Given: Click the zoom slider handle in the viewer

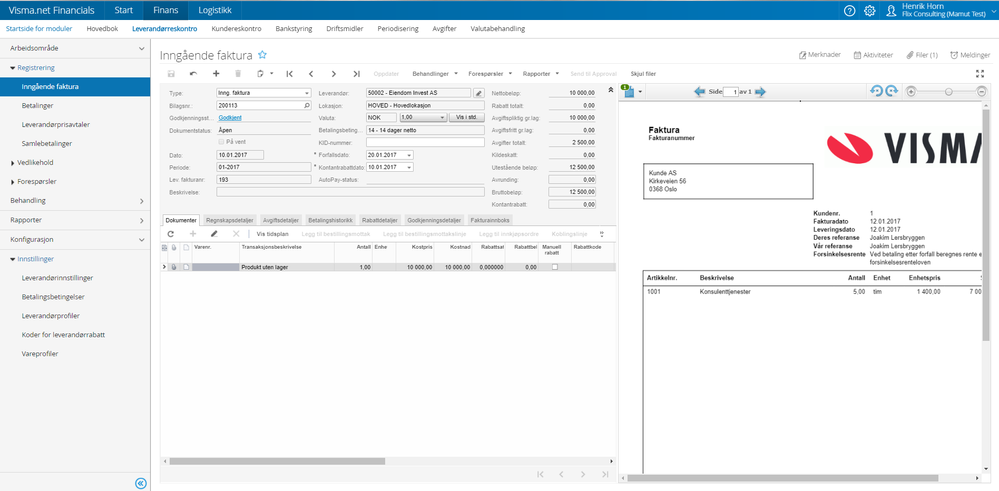Looking at the screenshot, I should point(949,92).
